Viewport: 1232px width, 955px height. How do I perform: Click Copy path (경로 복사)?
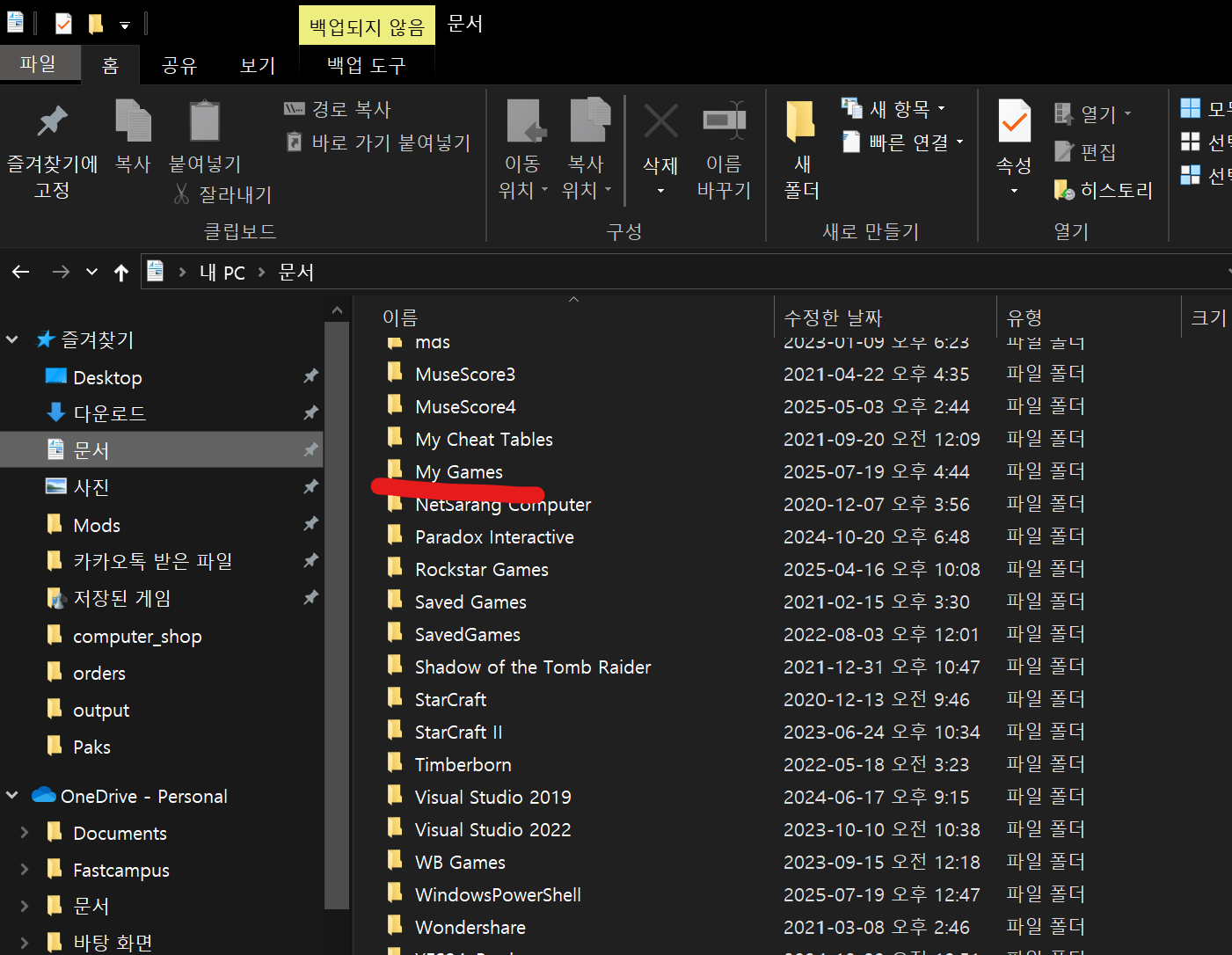coord(338,109)
